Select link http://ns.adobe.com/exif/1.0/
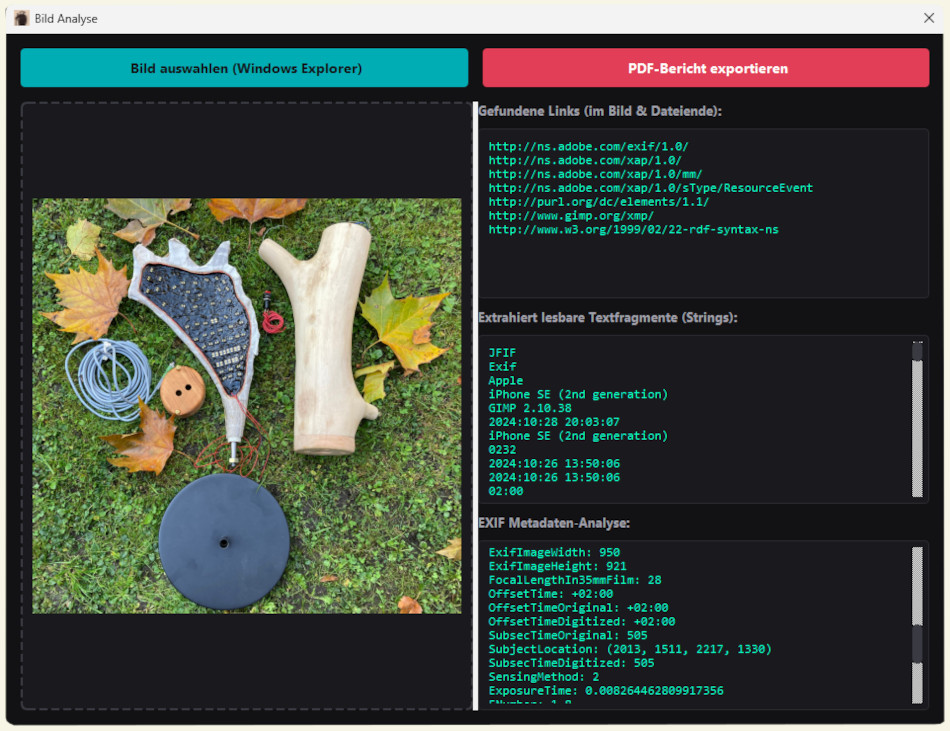 (588, 147)
